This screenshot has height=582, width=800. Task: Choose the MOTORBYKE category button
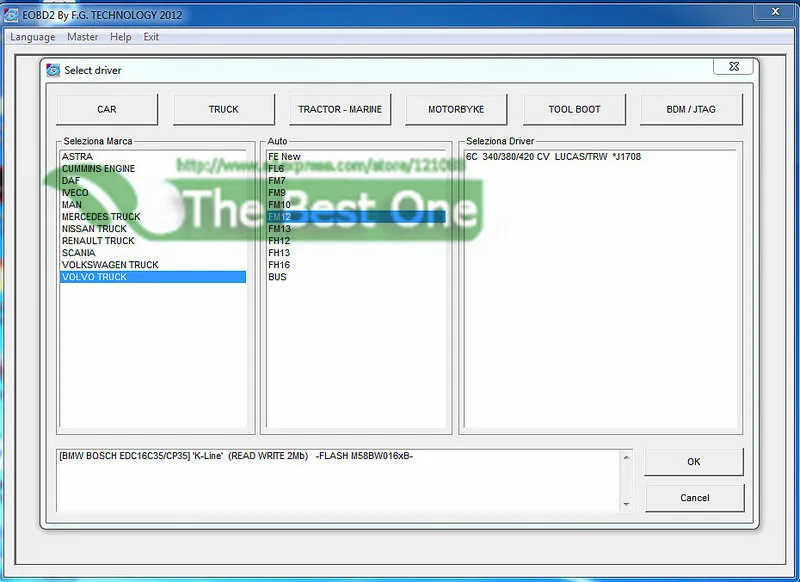click(456, 109)
